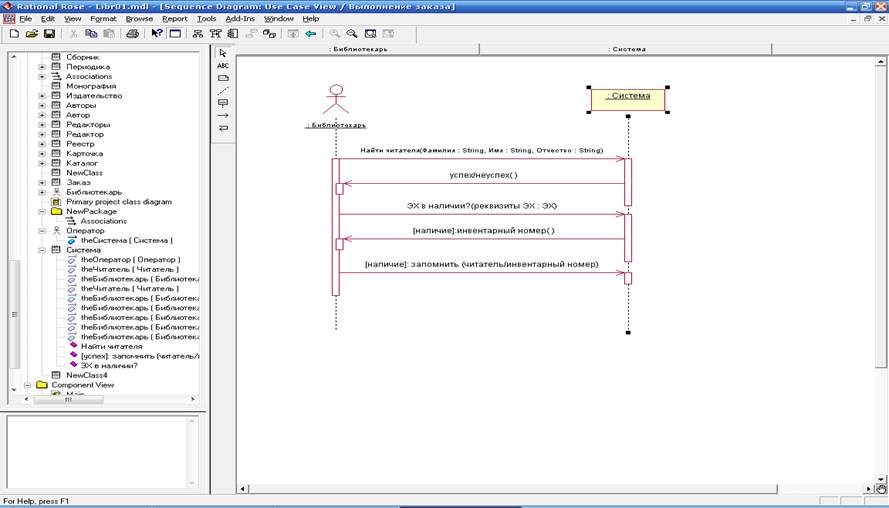Click the Save model toolbar icon
889x508 pixels.
point(48,33)
